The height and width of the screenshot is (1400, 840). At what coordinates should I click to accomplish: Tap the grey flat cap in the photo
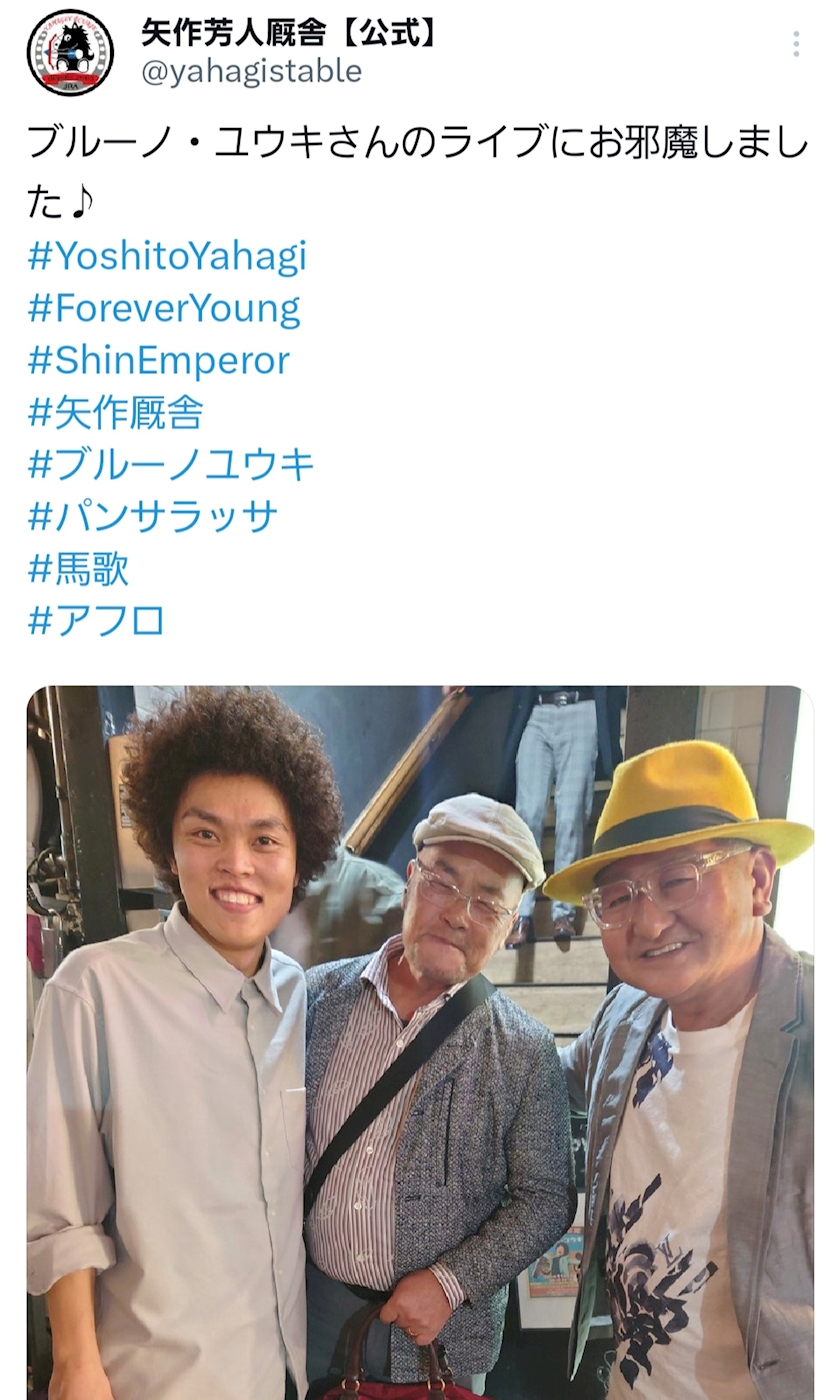[478, 835]
